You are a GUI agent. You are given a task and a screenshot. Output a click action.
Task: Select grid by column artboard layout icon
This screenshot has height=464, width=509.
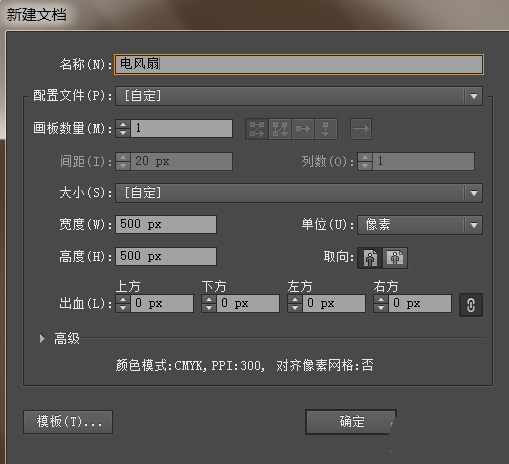[x=280, y=129]
